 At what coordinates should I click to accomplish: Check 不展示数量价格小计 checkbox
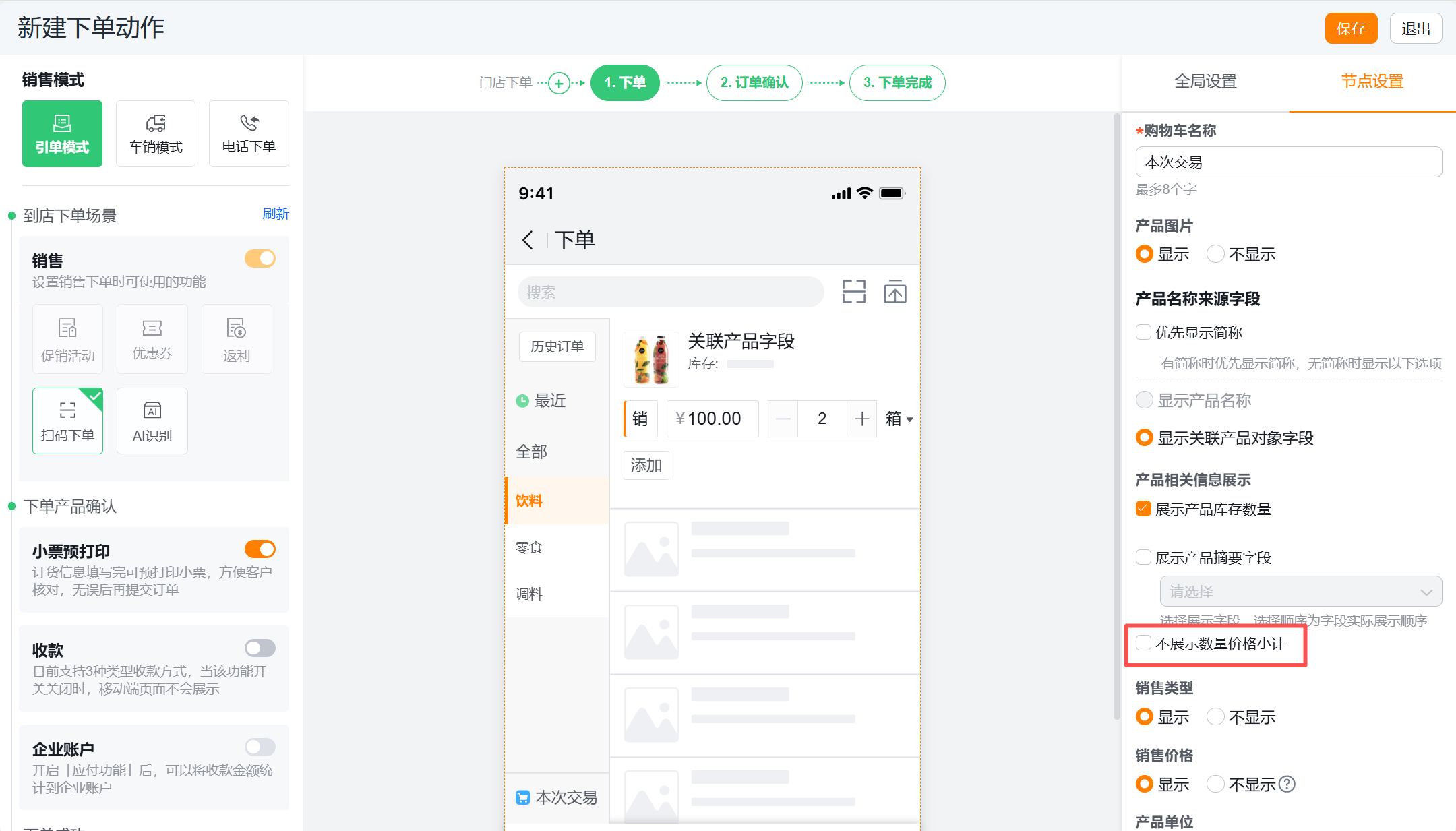pyautogui.click(x=1143, y=643)
